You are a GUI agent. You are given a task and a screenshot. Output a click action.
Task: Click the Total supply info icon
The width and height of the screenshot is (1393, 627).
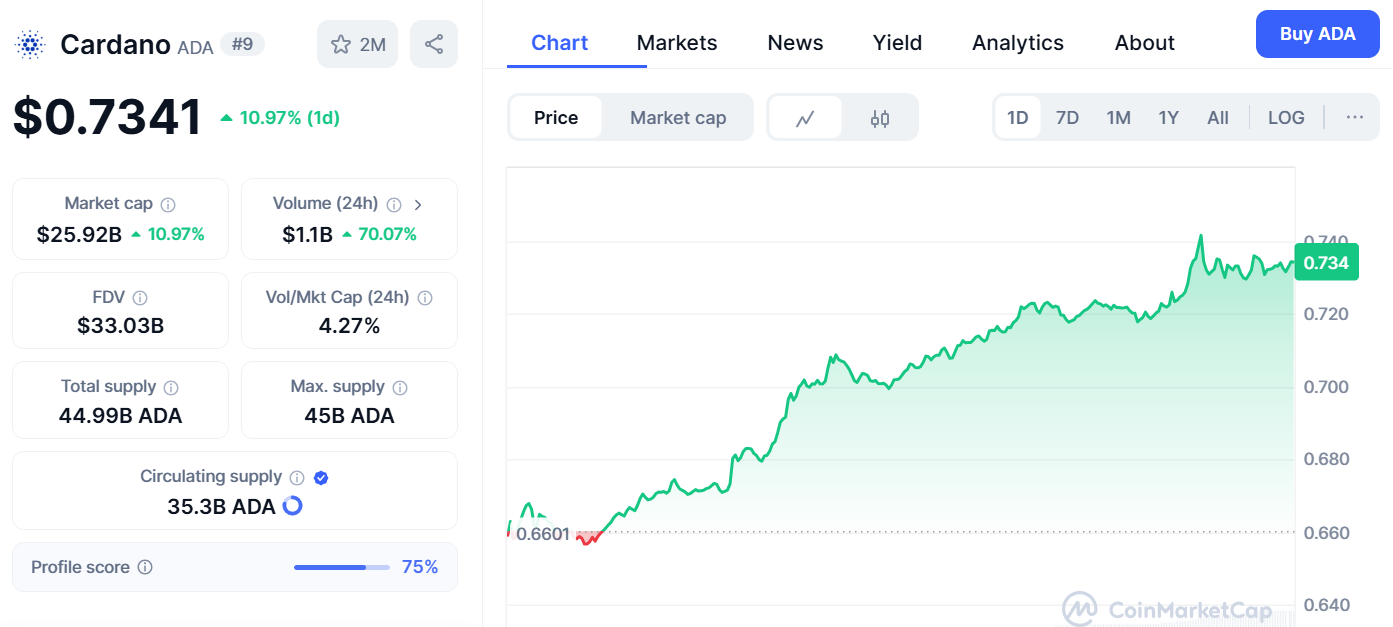[x=171, y=387]
